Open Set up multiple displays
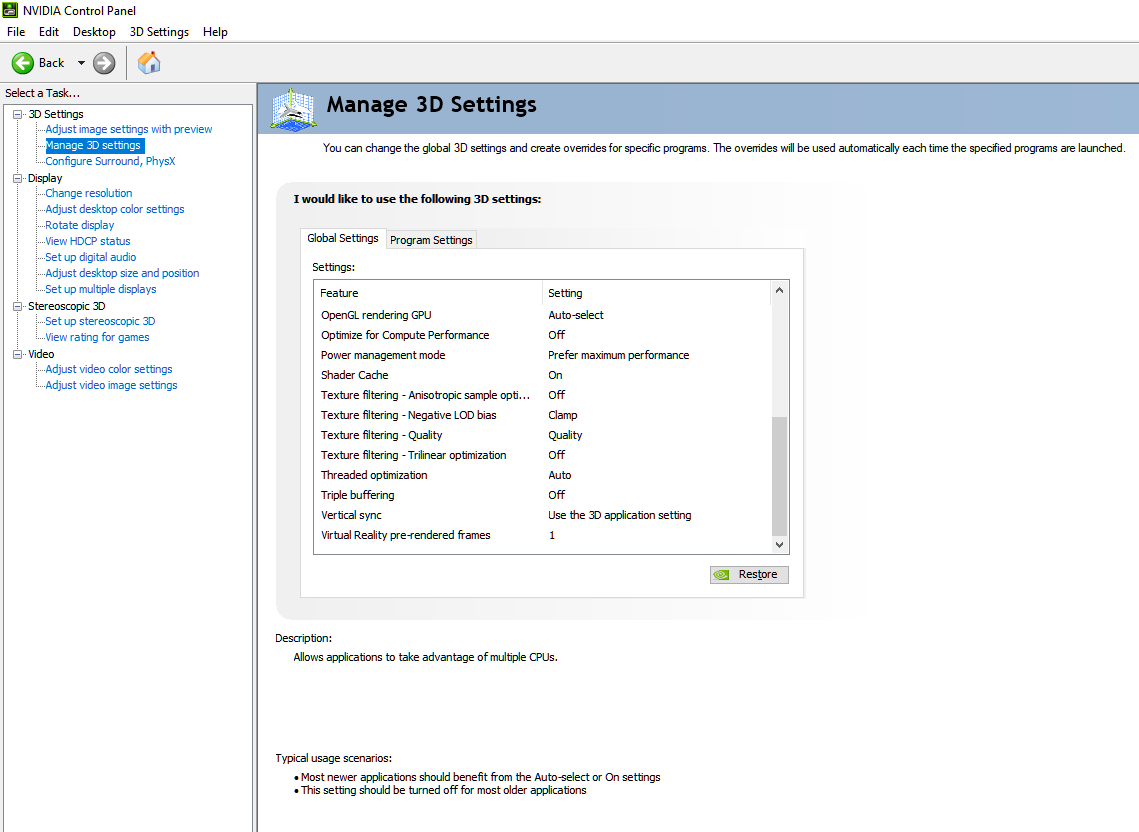 pyautogui.click(x=101, y=289)
